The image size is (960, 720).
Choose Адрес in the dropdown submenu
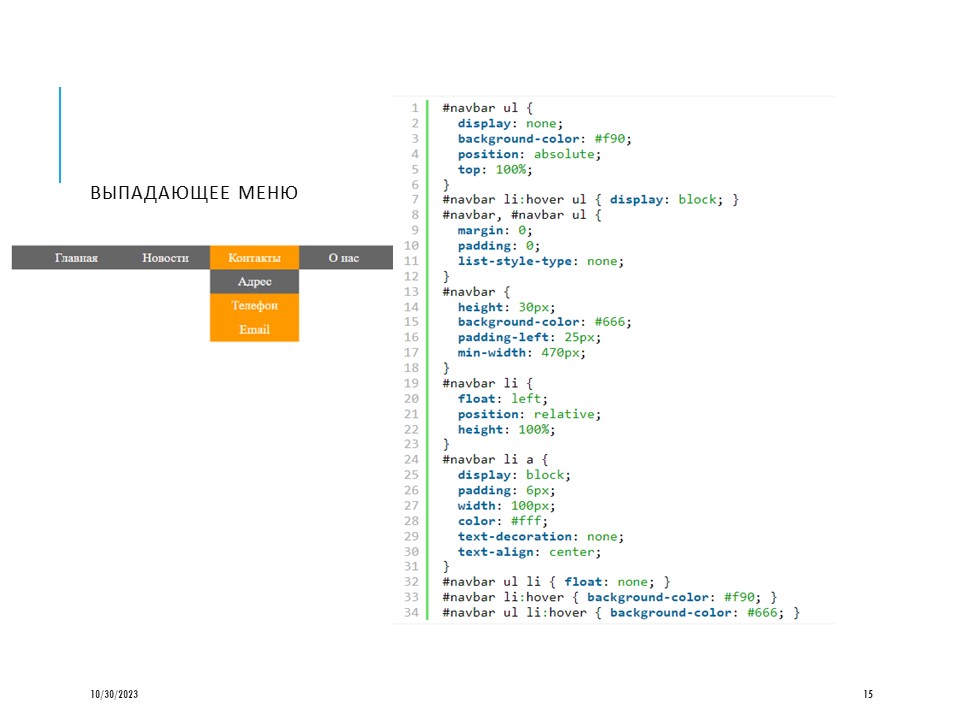coord(255,282)
